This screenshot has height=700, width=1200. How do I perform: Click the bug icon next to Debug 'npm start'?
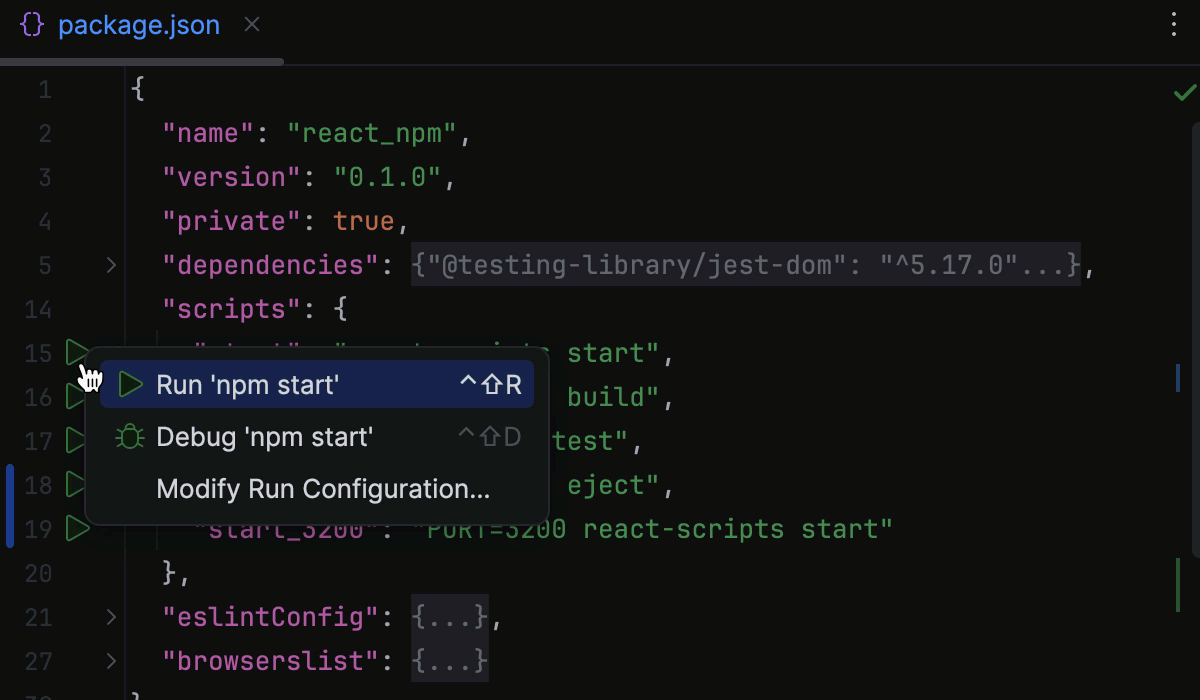(x=129, y=436)
